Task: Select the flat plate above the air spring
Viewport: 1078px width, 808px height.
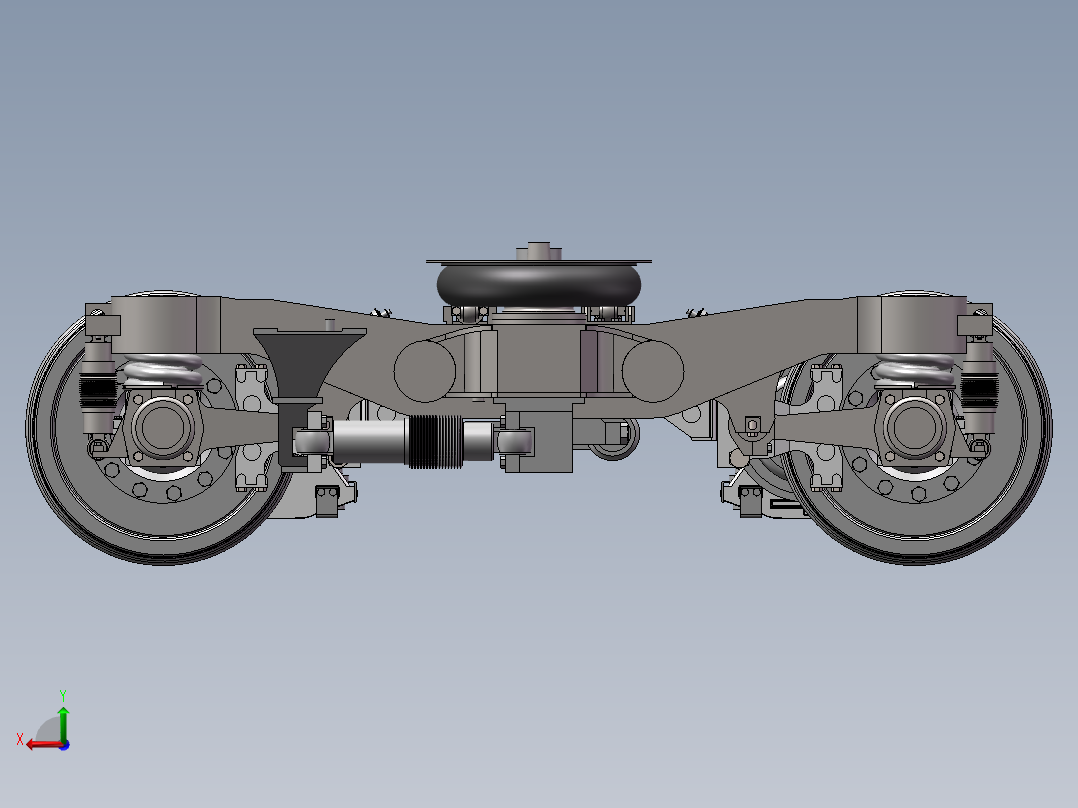Action: (x=538, y=261)
